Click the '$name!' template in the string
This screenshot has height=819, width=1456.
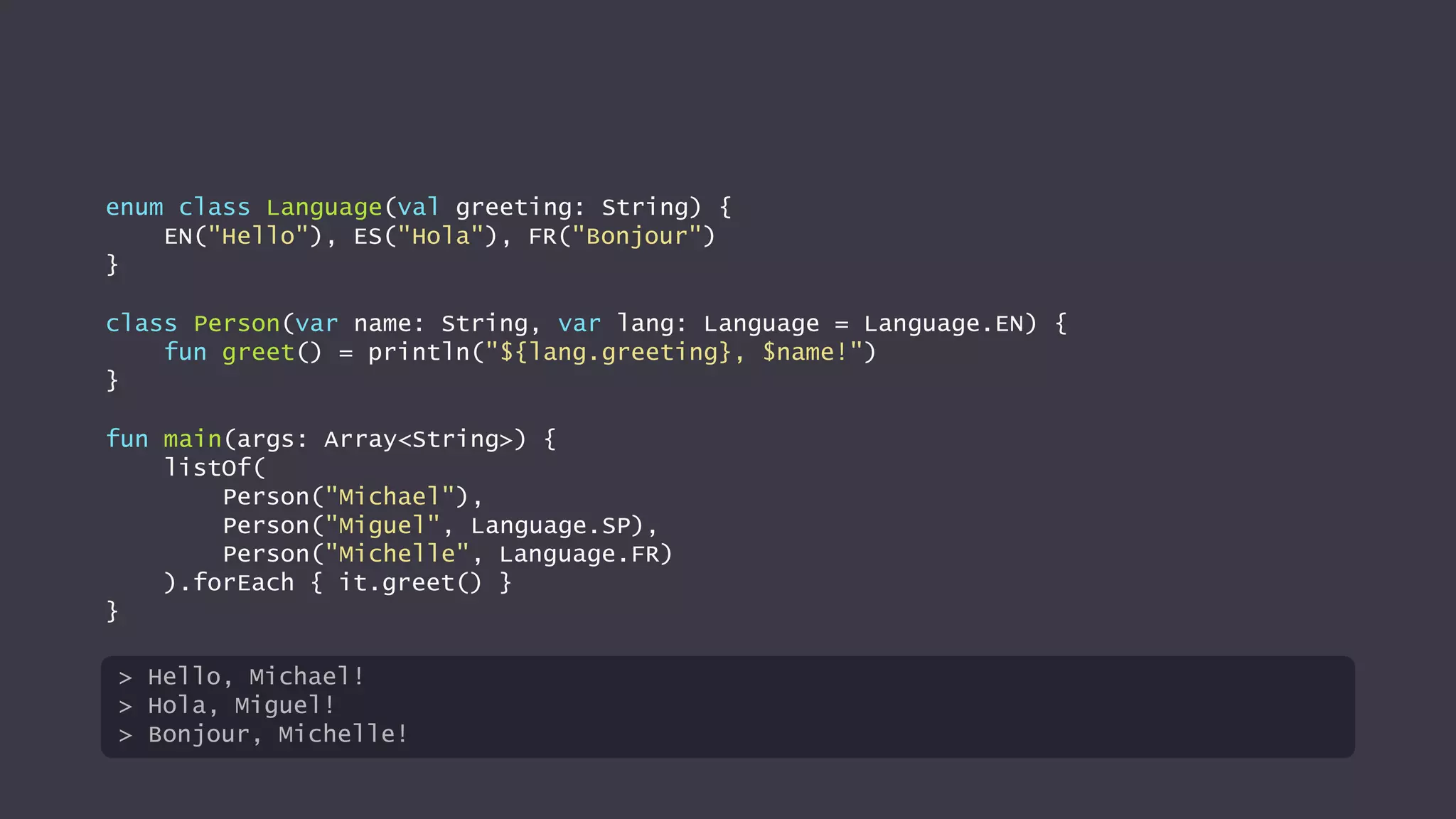(805, 352)
